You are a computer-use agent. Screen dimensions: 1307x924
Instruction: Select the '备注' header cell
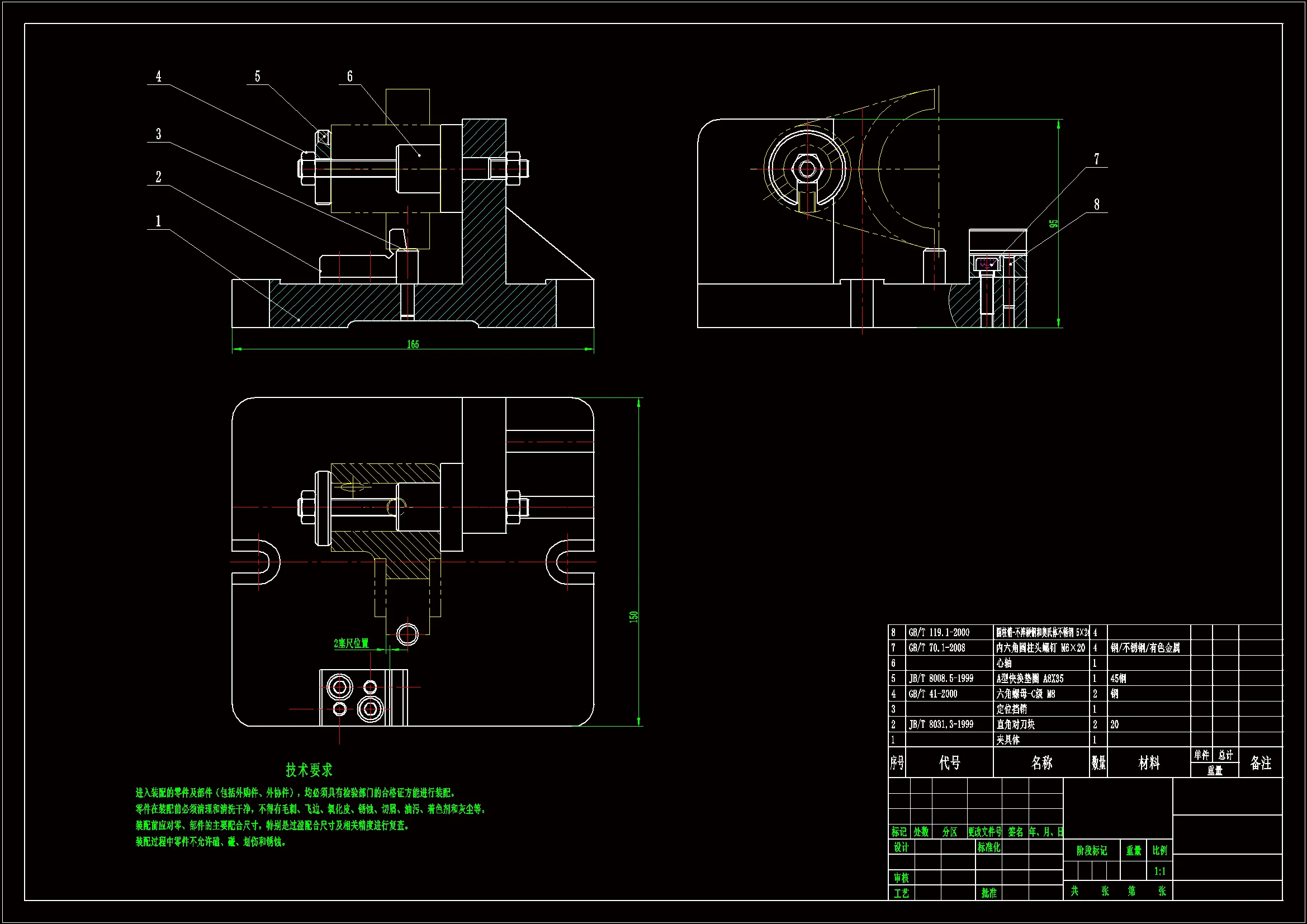(1260, 763)
